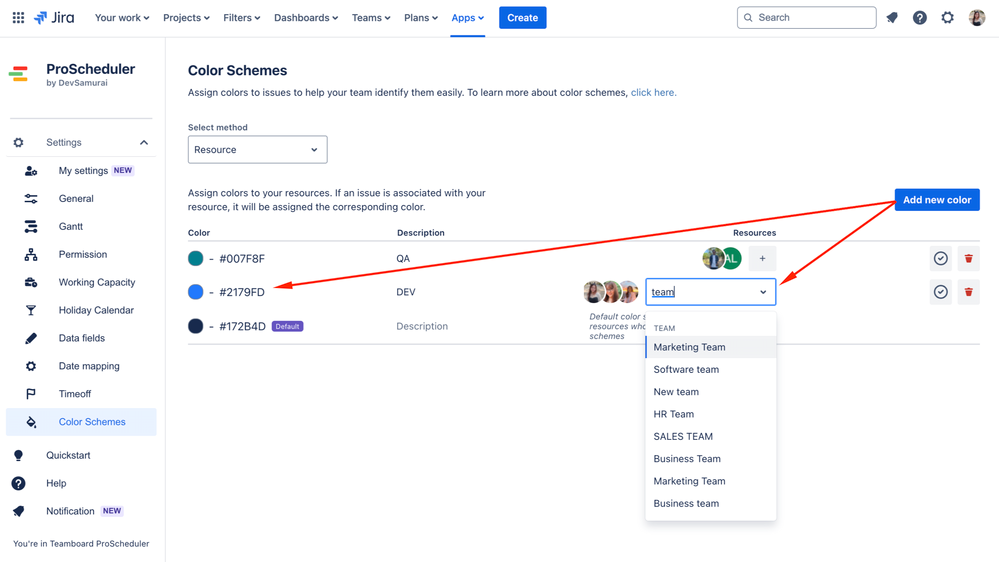Click the Gantt chart icon

31,226
